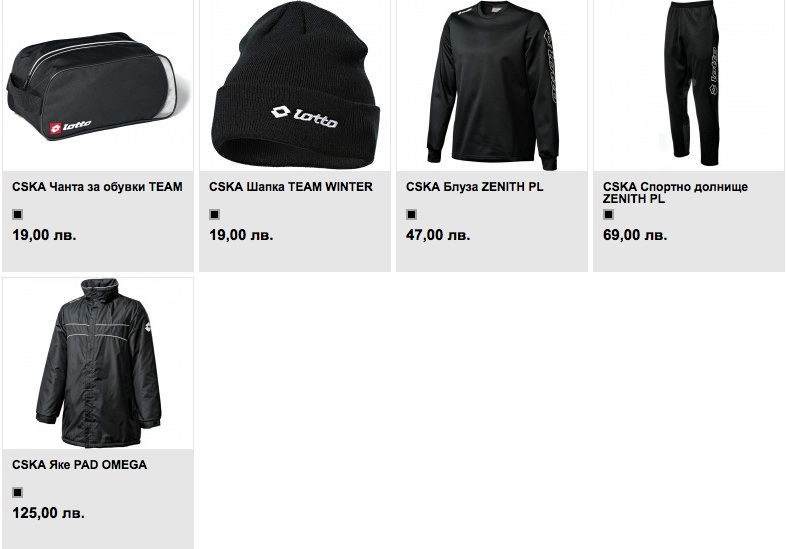Open CSKA Чанта за обувки TEAM link
The image size is (786, 549).
tap(97, 187)
